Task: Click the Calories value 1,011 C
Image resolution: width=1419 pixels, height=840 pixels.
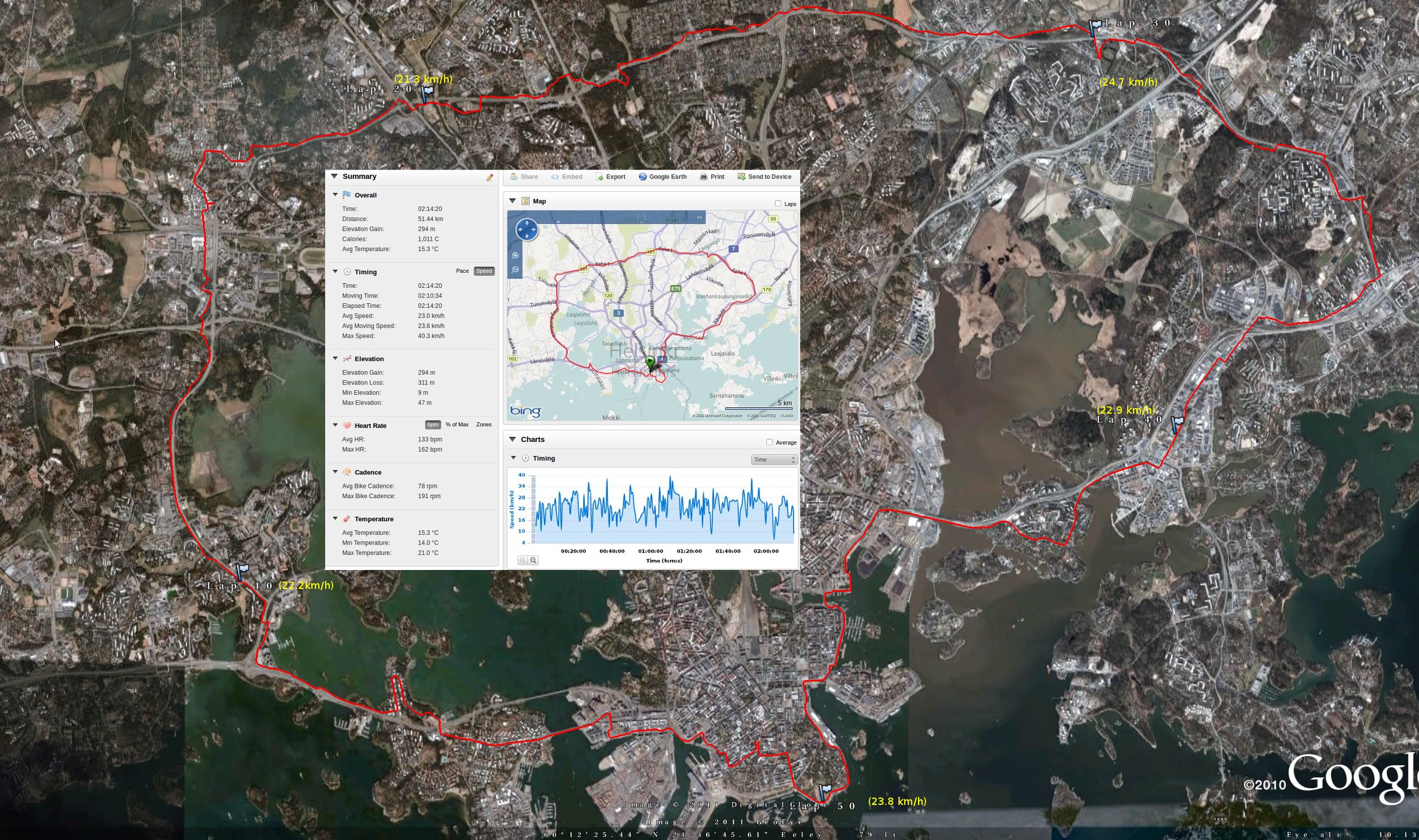Action: pyautogui.click(x=428, y=239)
